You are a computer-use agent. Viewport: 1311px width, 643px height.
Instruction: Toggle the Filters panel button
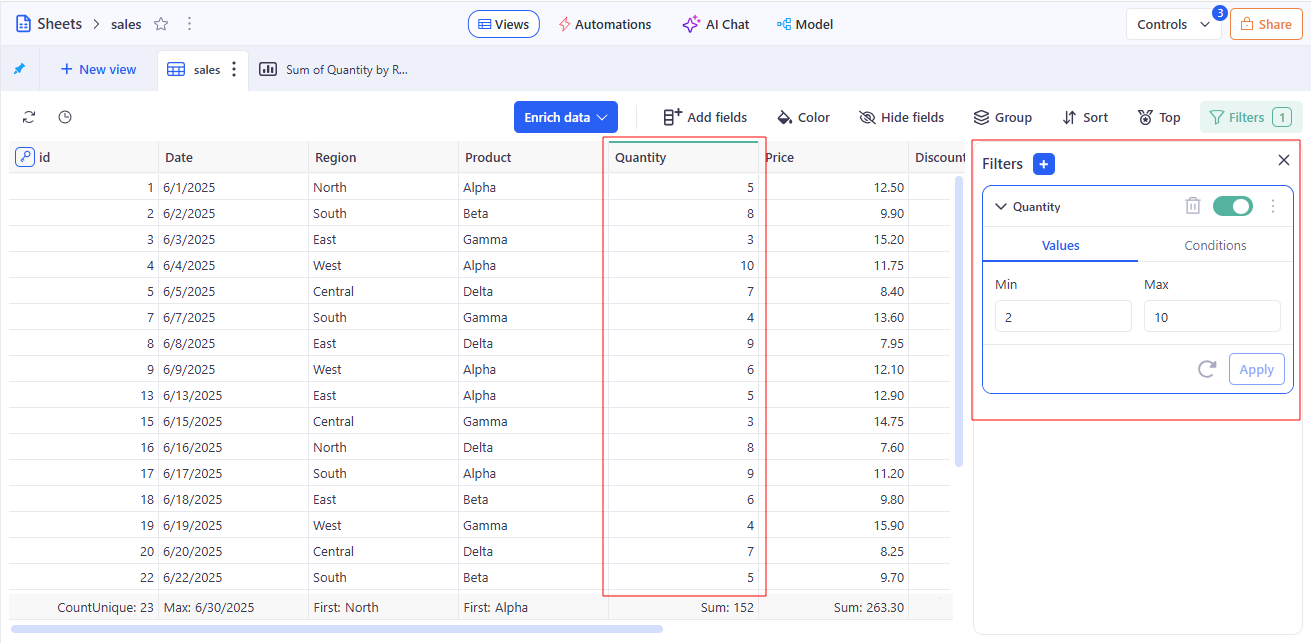pos(1250,117)
